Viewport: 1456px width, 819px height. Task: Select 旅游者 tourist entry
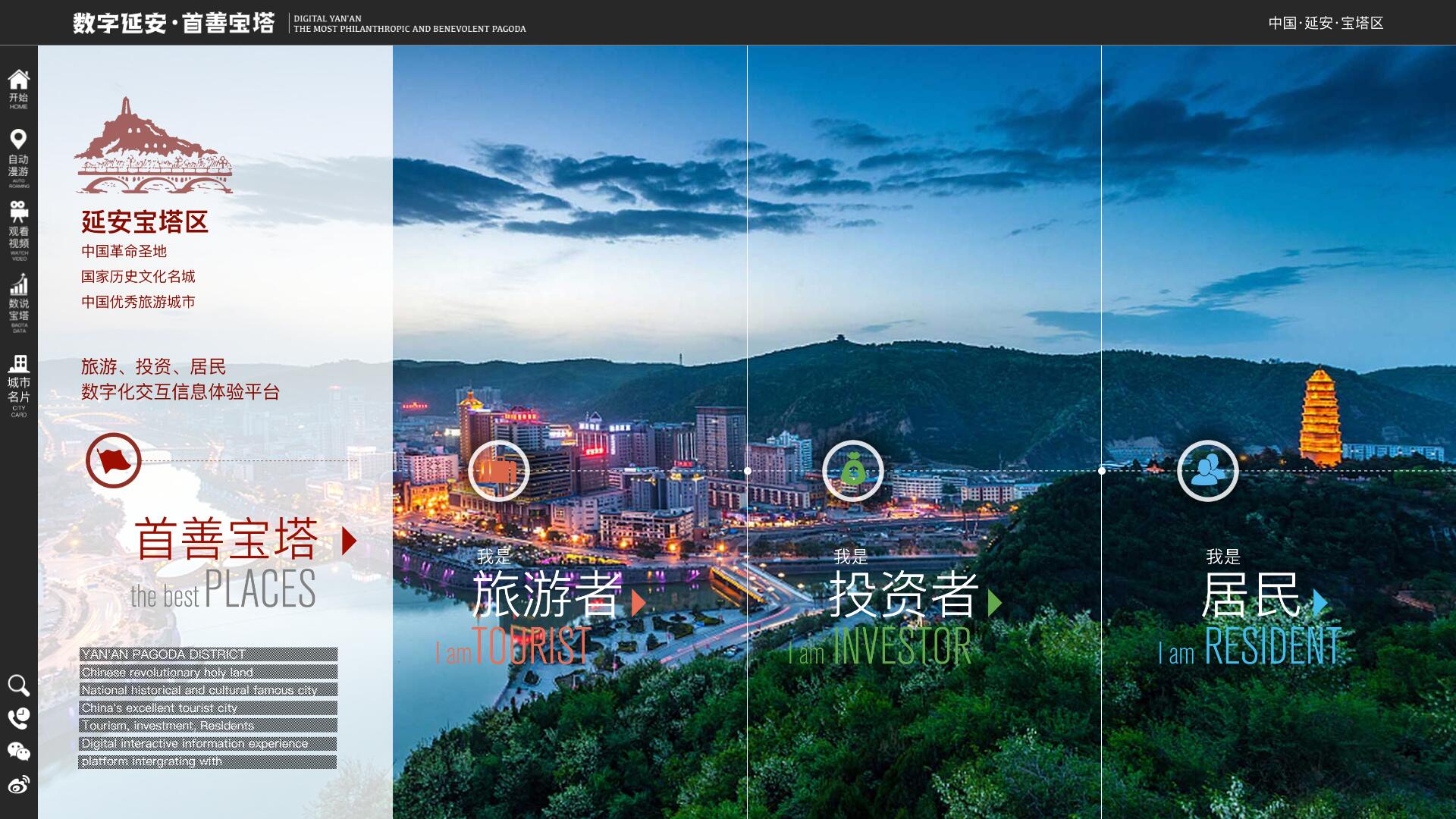click(547, 595)
